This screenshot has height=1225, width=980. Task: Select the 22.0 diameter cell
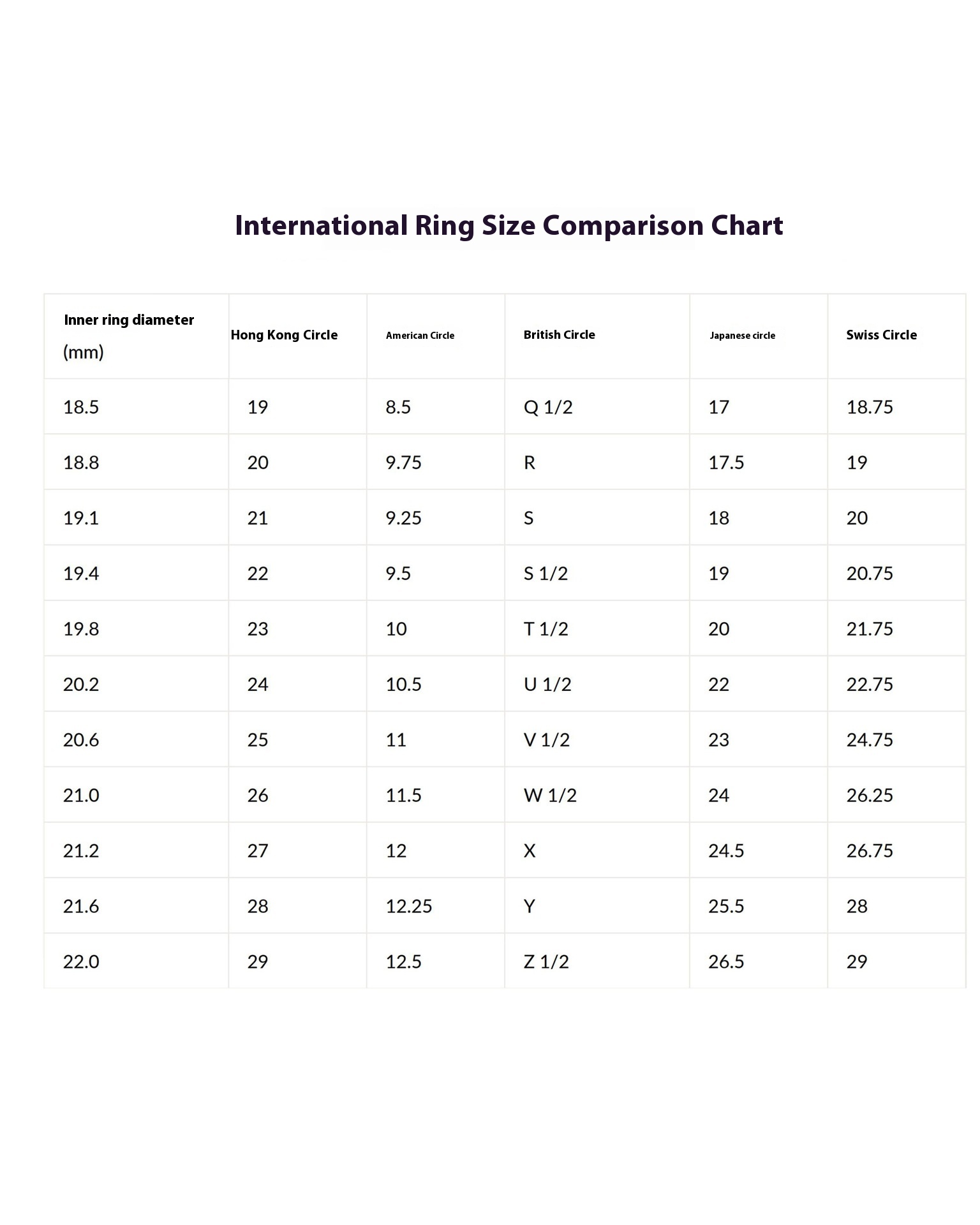click(137, 961)
